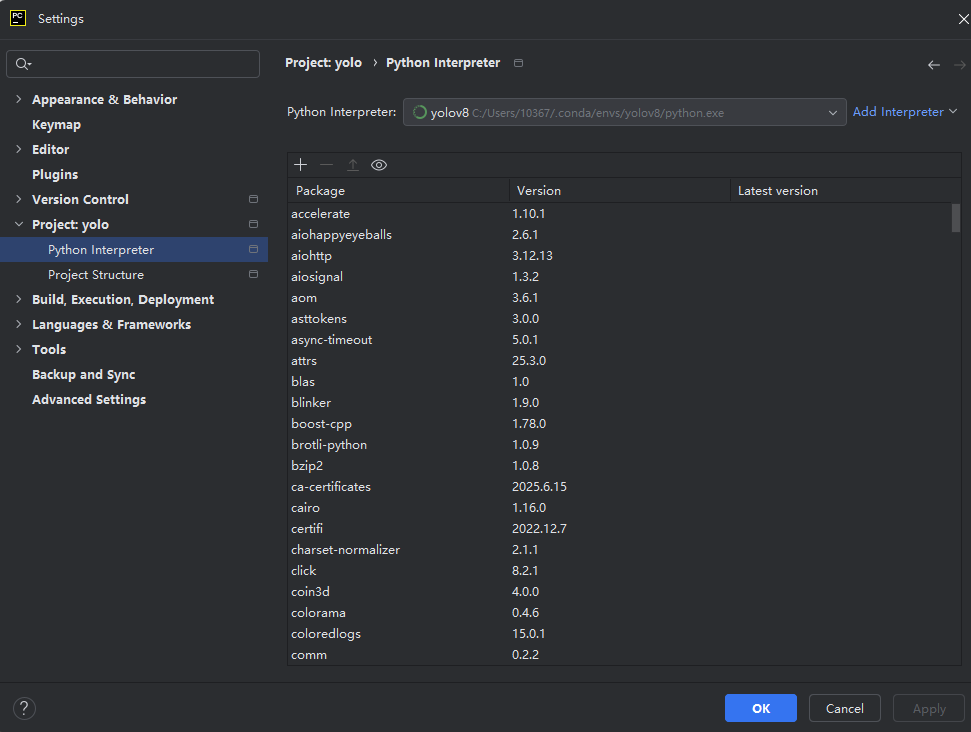This screenshot has width=971, height=732.
Task: Select the blas package row
Action: point(619,381)
